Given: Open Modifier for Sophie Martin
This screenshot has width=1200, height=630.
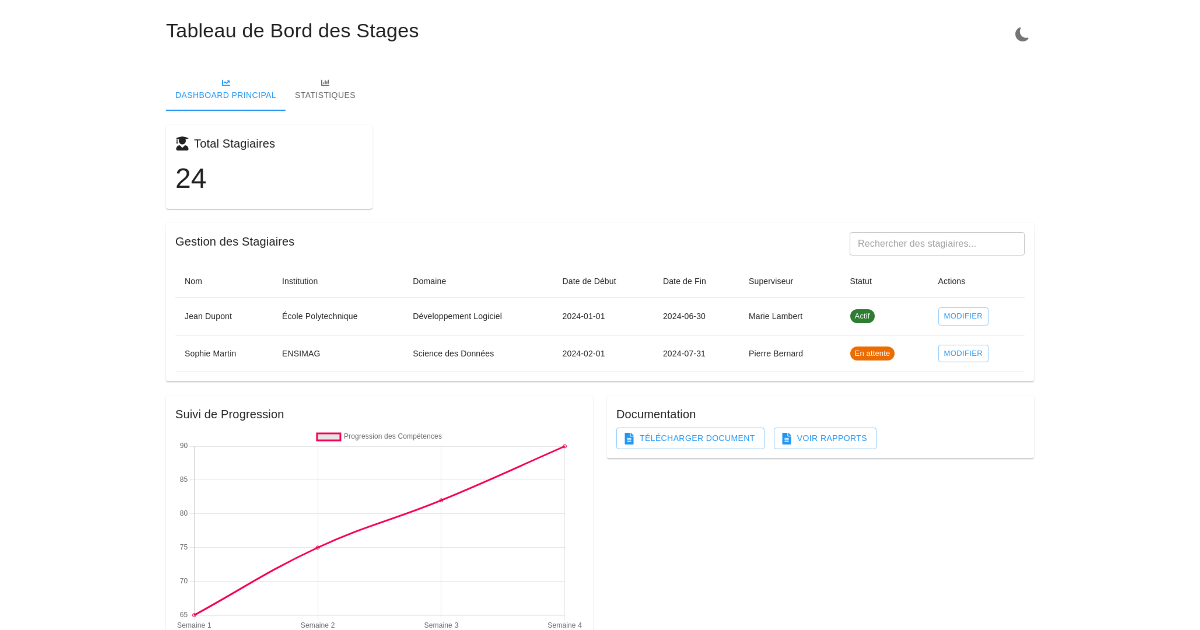Looking at the screenshot, I should coord(962,353).
